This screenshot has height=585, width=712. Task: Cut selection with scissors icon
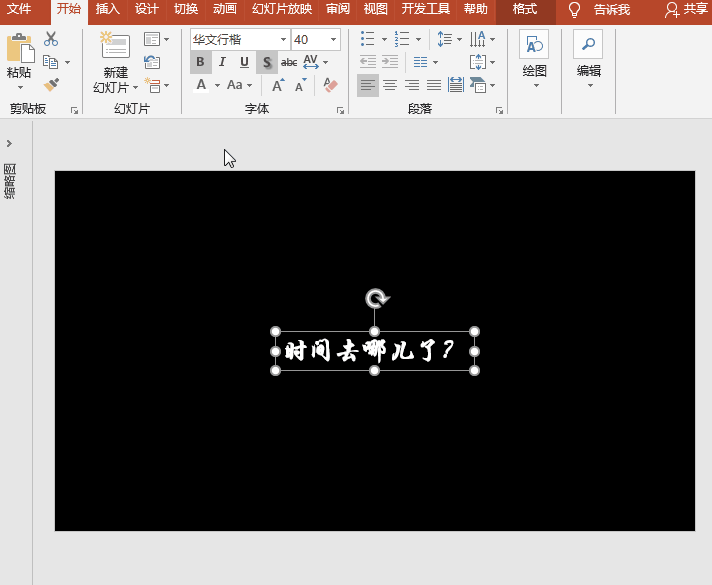click(51, 39)
